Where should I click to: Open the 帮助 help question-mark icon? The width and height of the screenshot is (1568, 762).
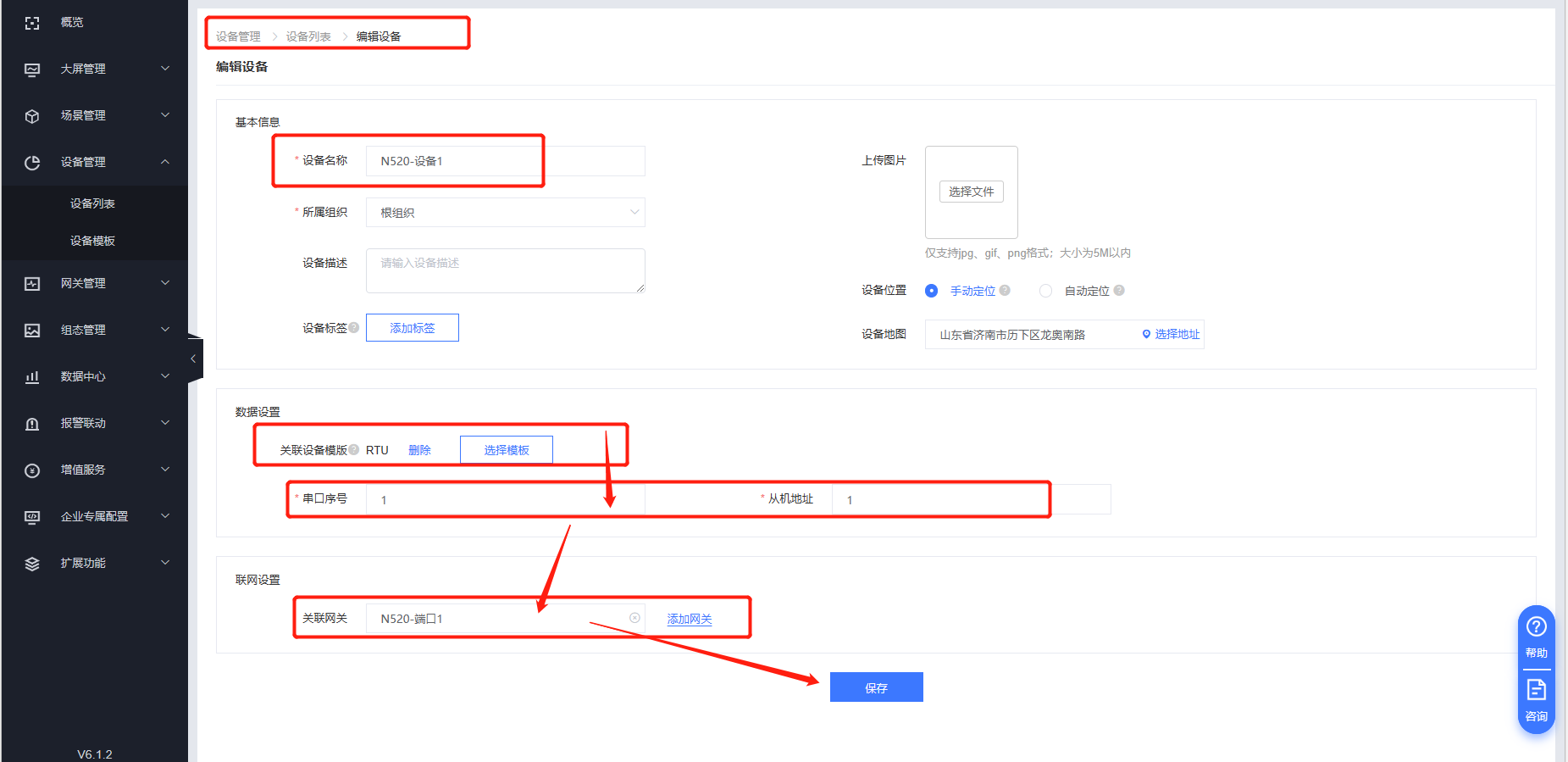[x=1536, y=627]
